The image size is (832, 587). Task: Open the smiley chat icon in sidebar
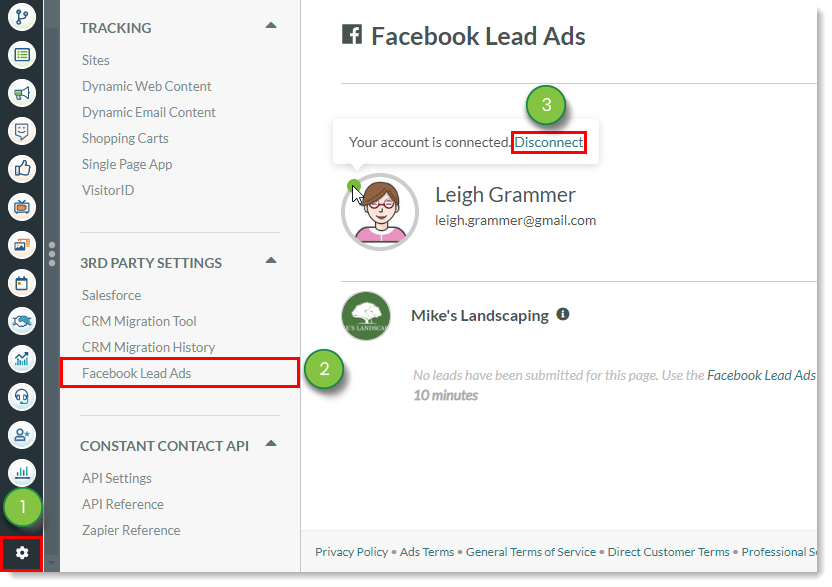pyautogui.click(x=22, y=131)
